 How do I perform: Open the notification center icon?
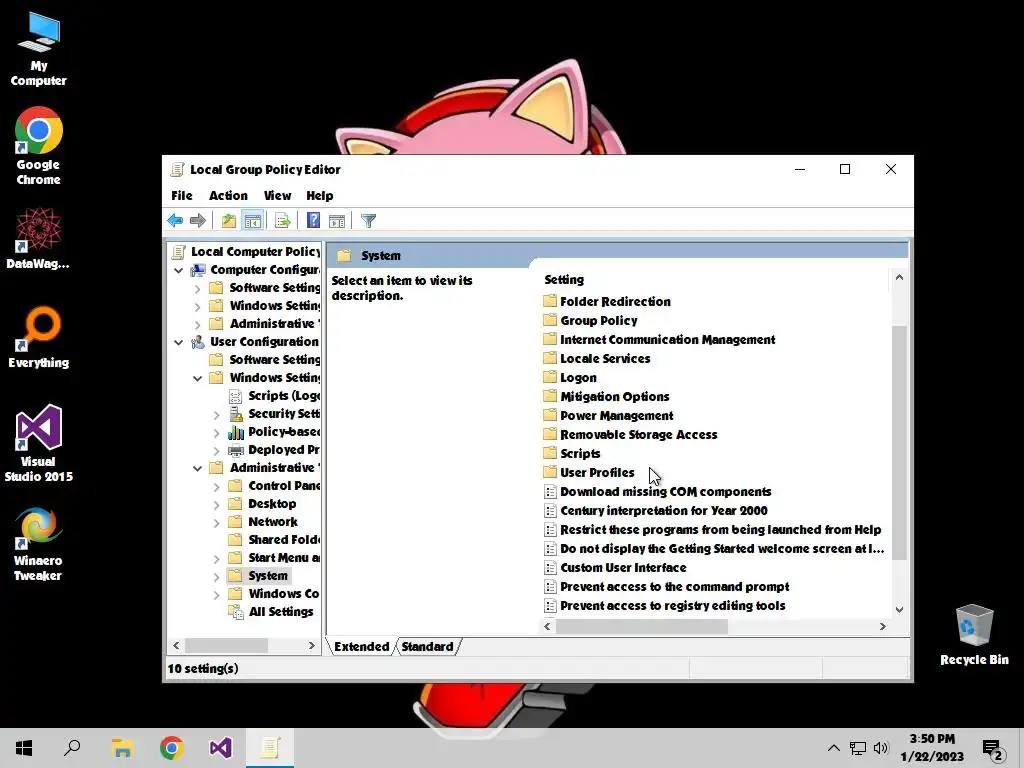coord(992,750)
